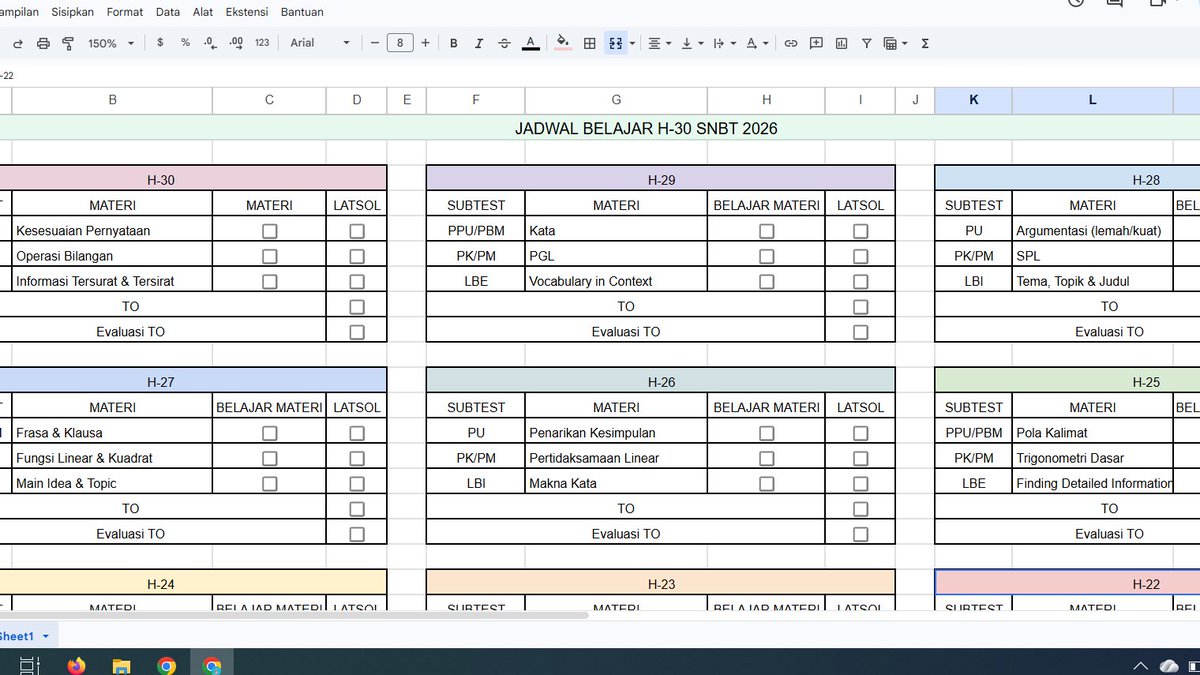Open the borders tool
This screenshot has height=675, width=1200.
click(x=590, y=43)
